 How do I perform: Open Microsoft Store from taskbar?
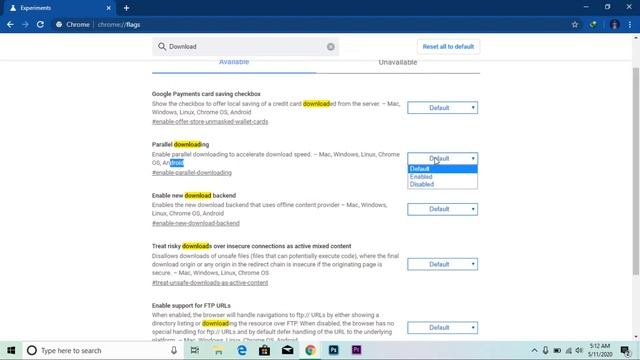(264, 350)
